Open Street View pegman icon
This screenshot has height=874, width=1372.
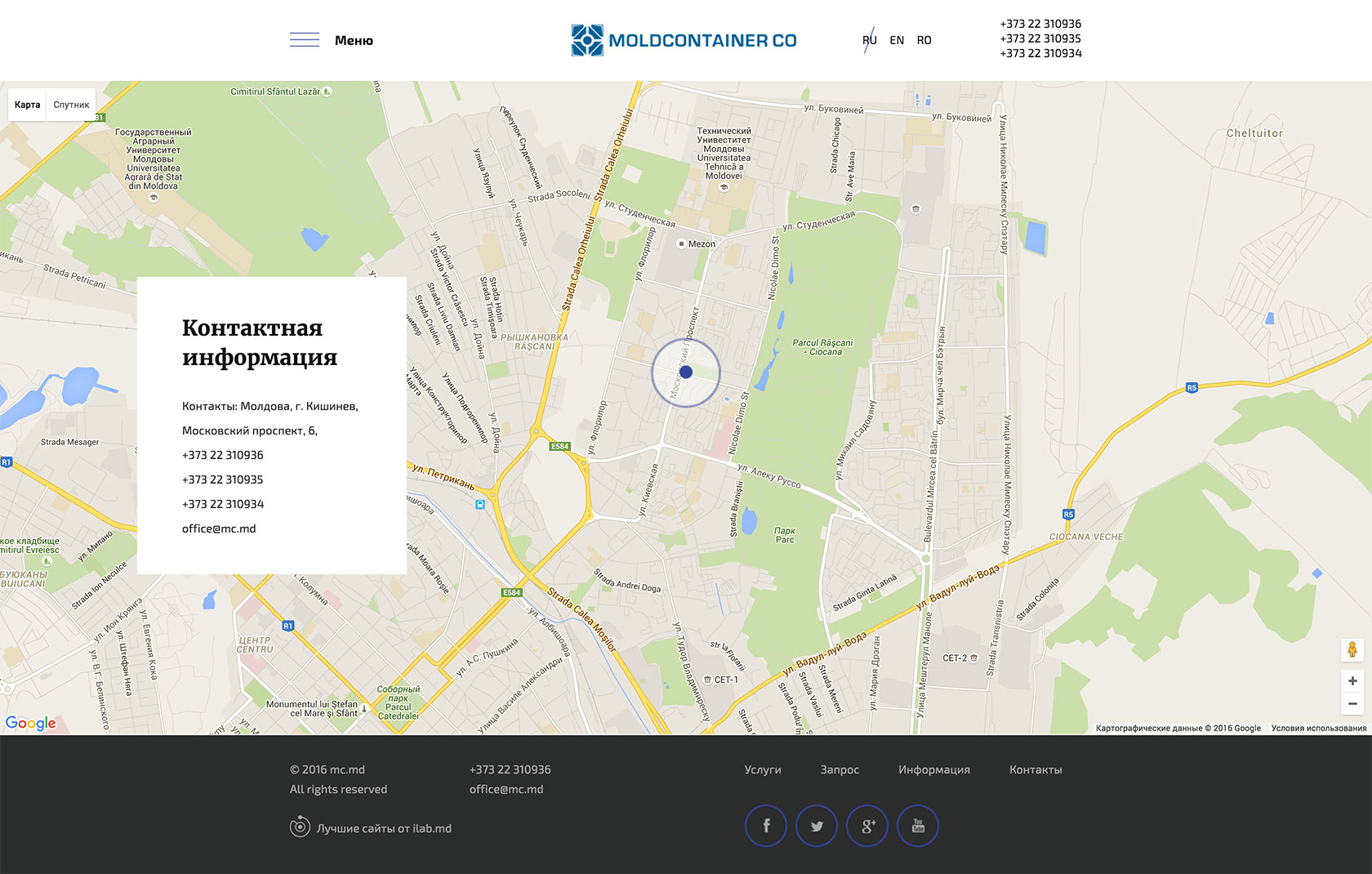(x=1352, y=649)
